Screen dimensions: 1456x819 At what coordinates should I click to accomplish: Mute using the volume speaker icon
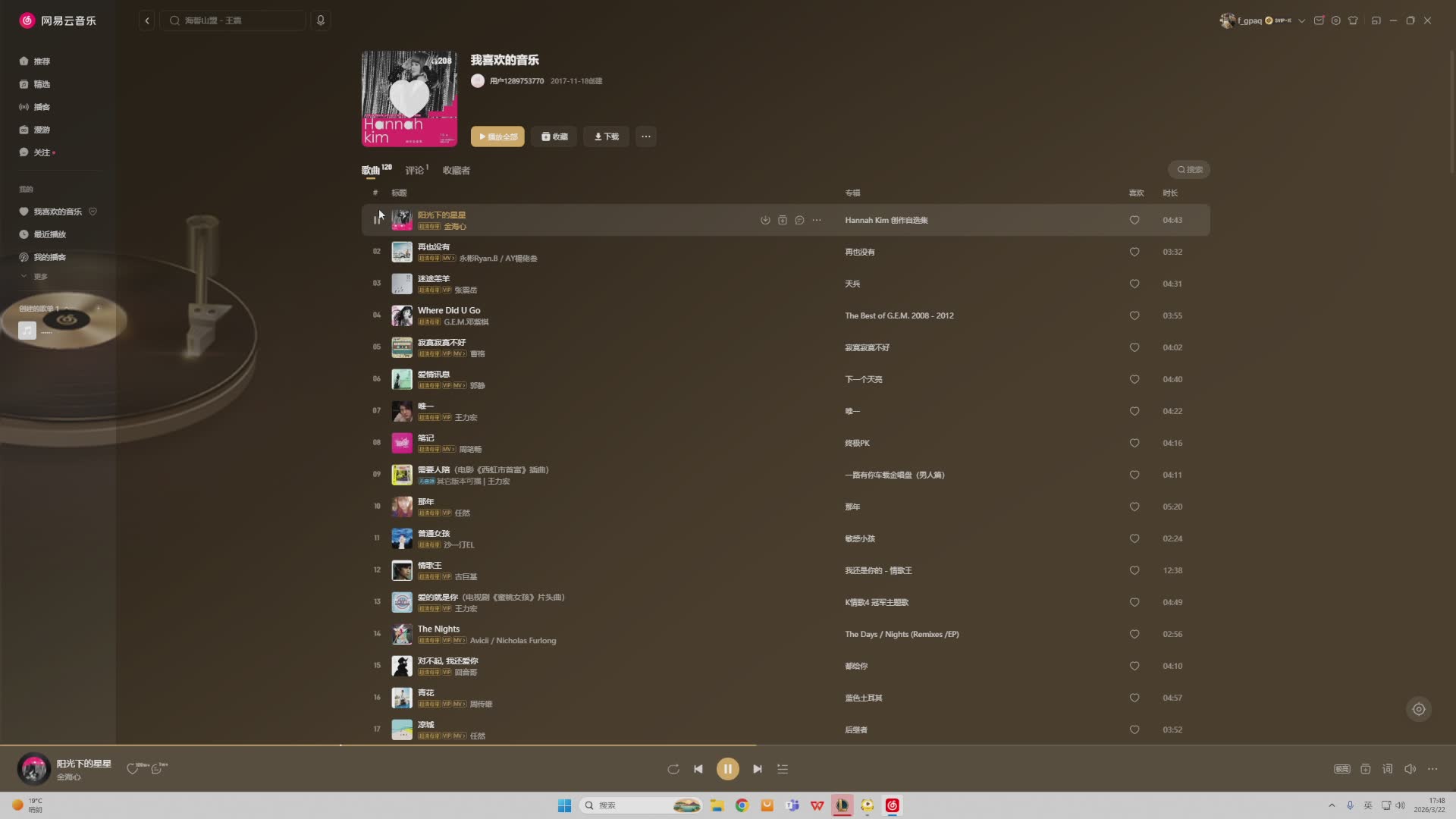[x=1410, y=769]
